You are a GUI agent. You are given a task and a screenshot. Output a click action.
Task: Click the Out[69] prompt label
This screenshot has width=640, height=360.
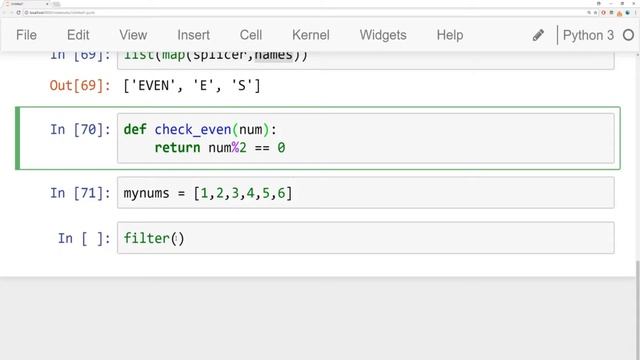[x=80, y=86]
